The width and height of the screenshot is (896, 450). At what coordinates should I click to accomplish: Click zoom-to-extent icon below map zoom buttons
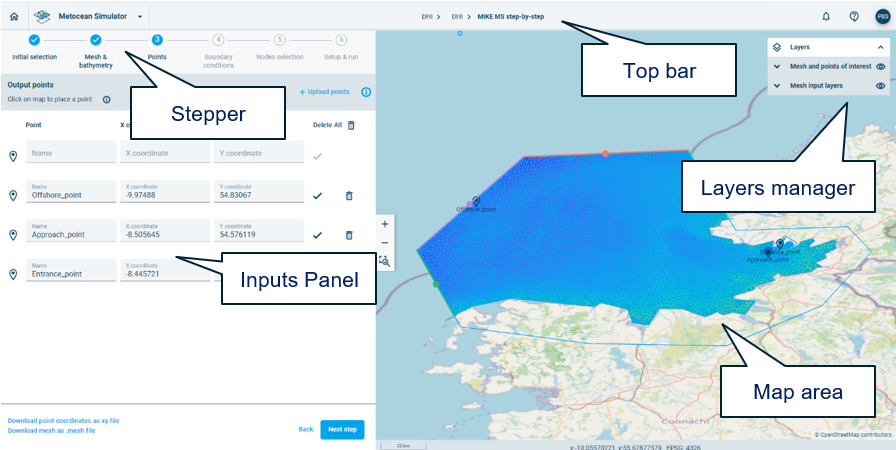[x=385, y=261]
